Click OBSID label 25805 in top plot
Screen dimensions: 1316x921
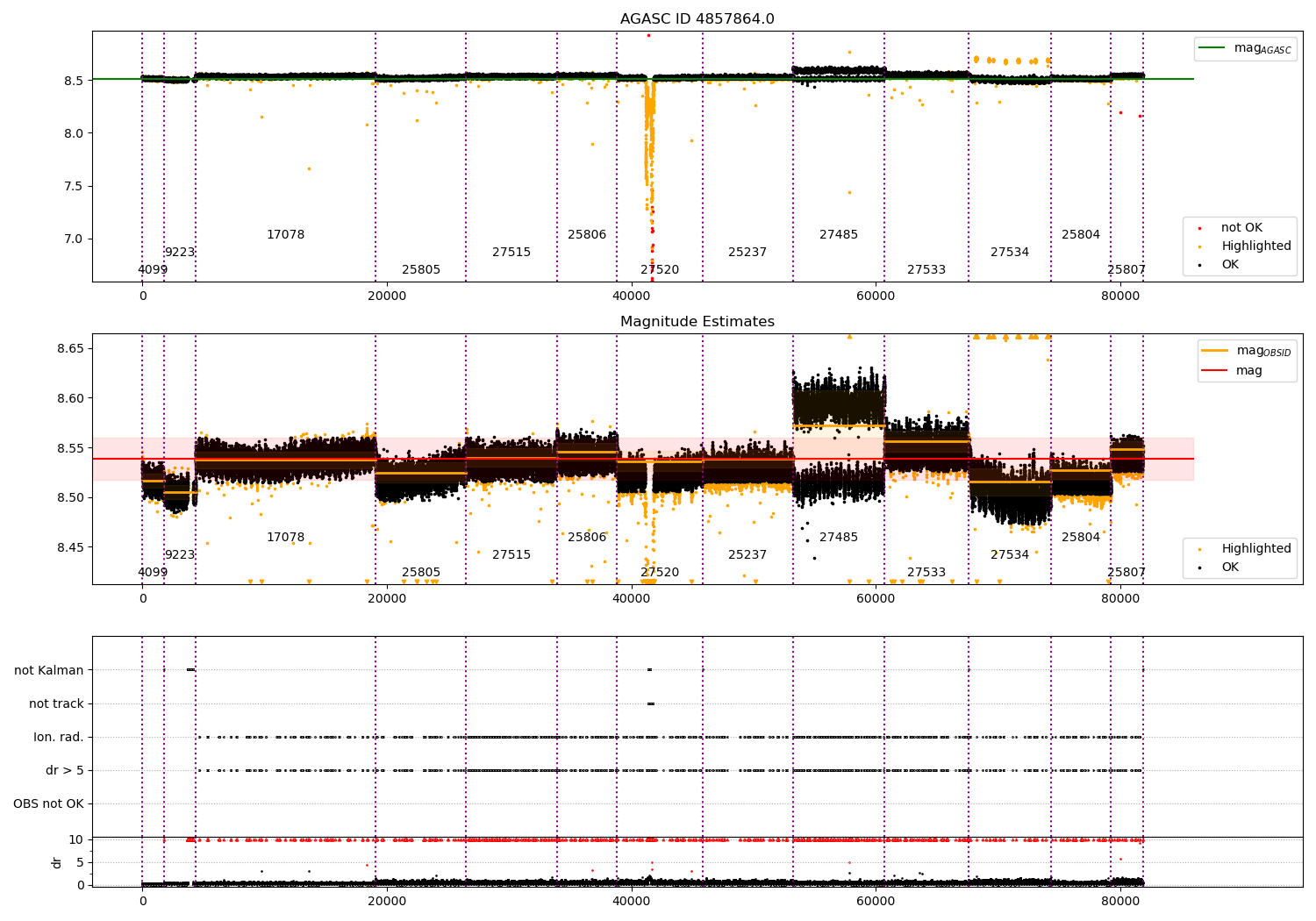coord(421,270)
